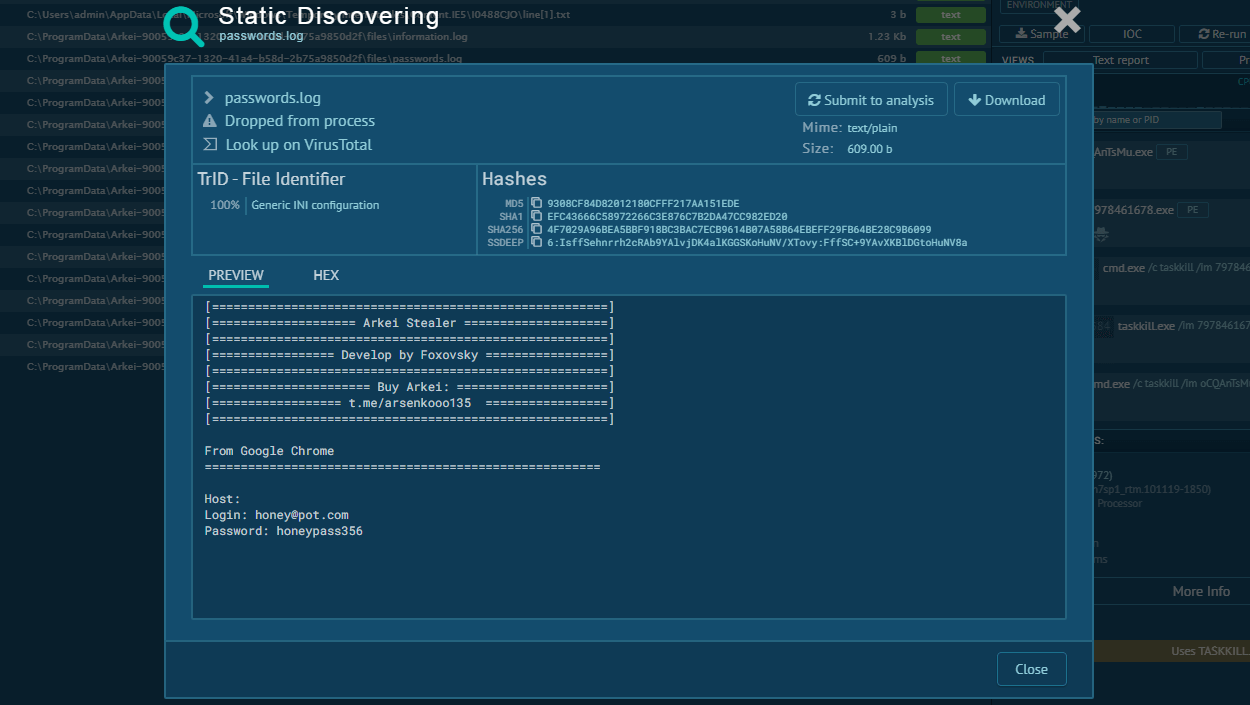The width and height of the screenshot is (1250, 705).
Task: Click the SSDEEP hash value
Action: pyautogui.click(x=757, y=242)
